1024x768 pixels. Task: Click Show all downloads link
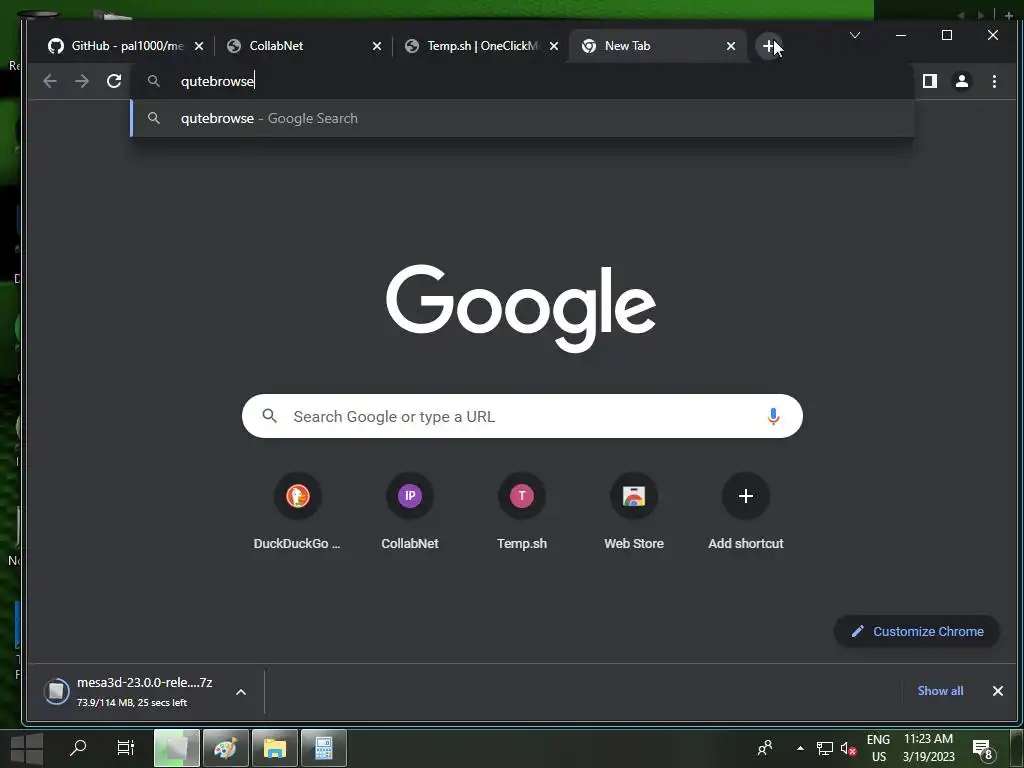[940, 690]
